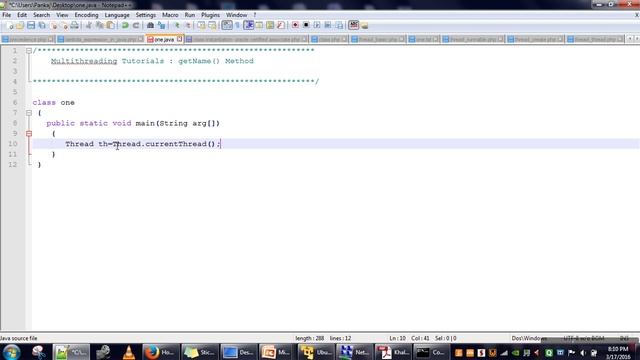This screenshot has width=640, height=360.
Task: Toggle Word Wrap in the toolbar
Action: (x=227, y=25)
